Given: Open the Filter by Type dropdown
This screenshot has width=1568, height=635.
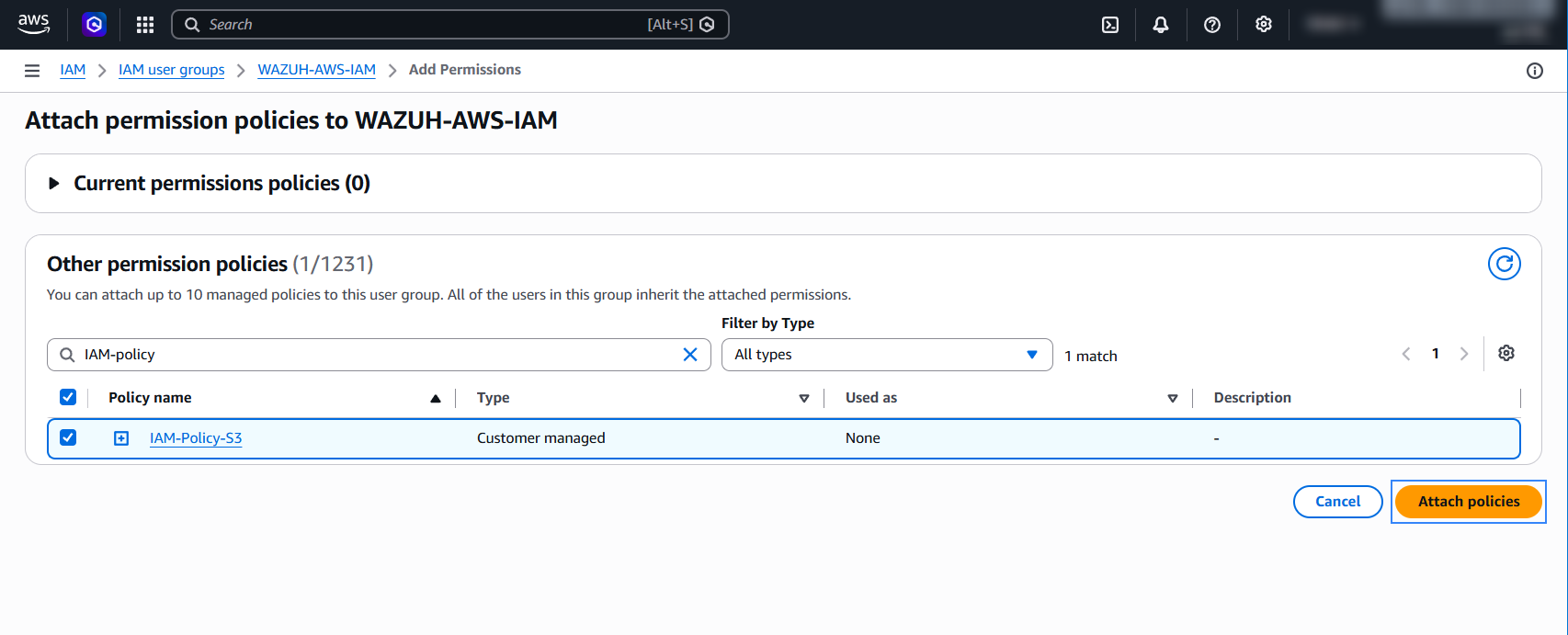Looking at the screenshot, I should 887,355.
